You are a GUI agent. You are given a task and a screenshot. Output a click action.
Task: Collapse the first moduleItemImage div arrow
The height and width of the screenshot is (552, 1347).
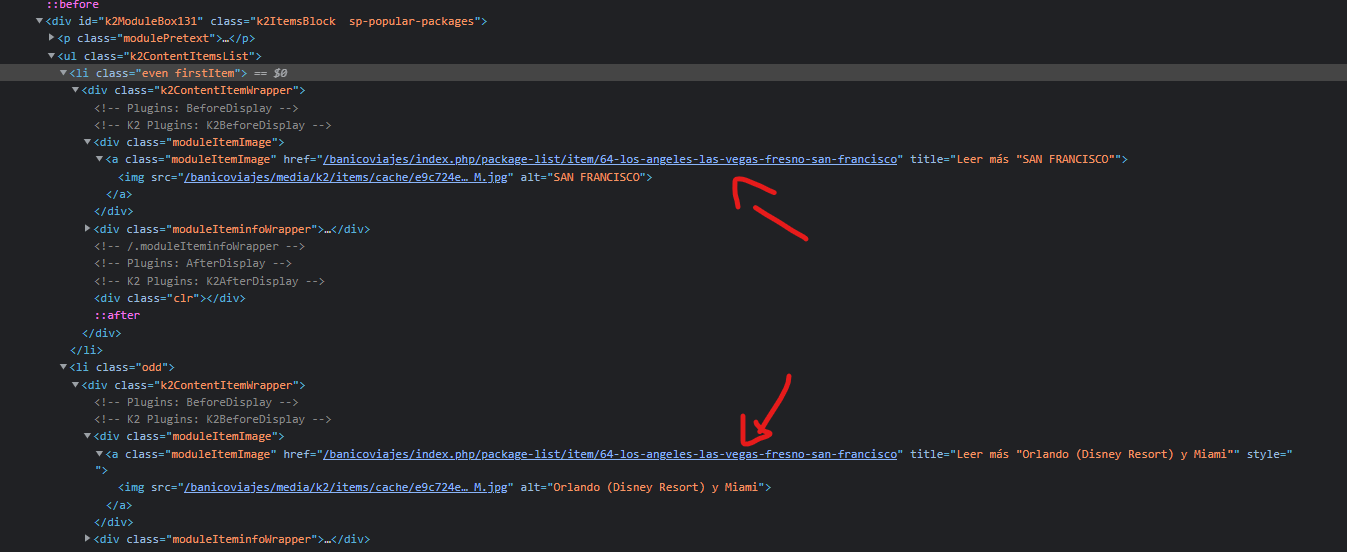(88, 142)
